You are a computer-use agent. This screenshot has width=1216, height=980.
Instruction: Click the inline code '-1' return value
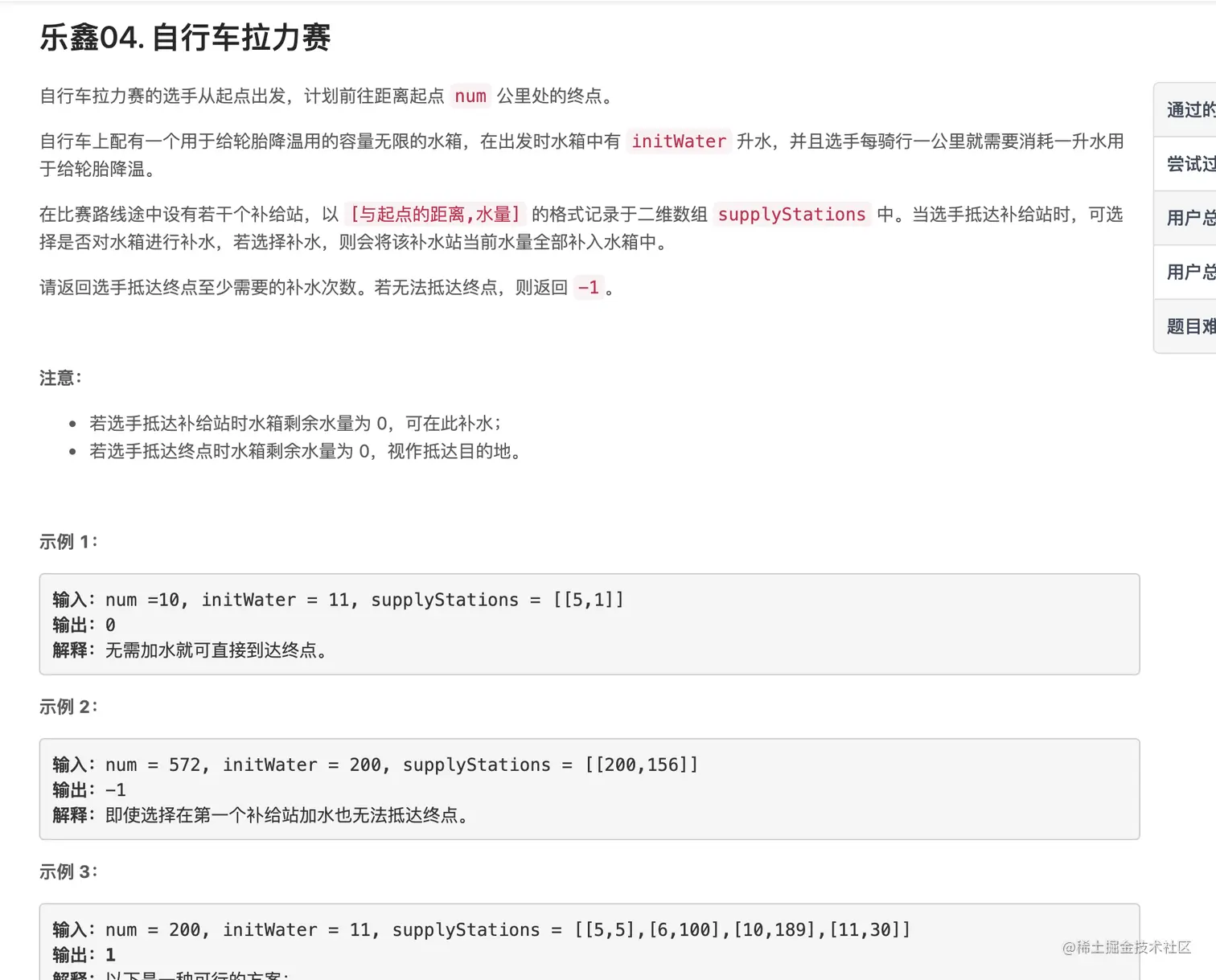[589, 288]
